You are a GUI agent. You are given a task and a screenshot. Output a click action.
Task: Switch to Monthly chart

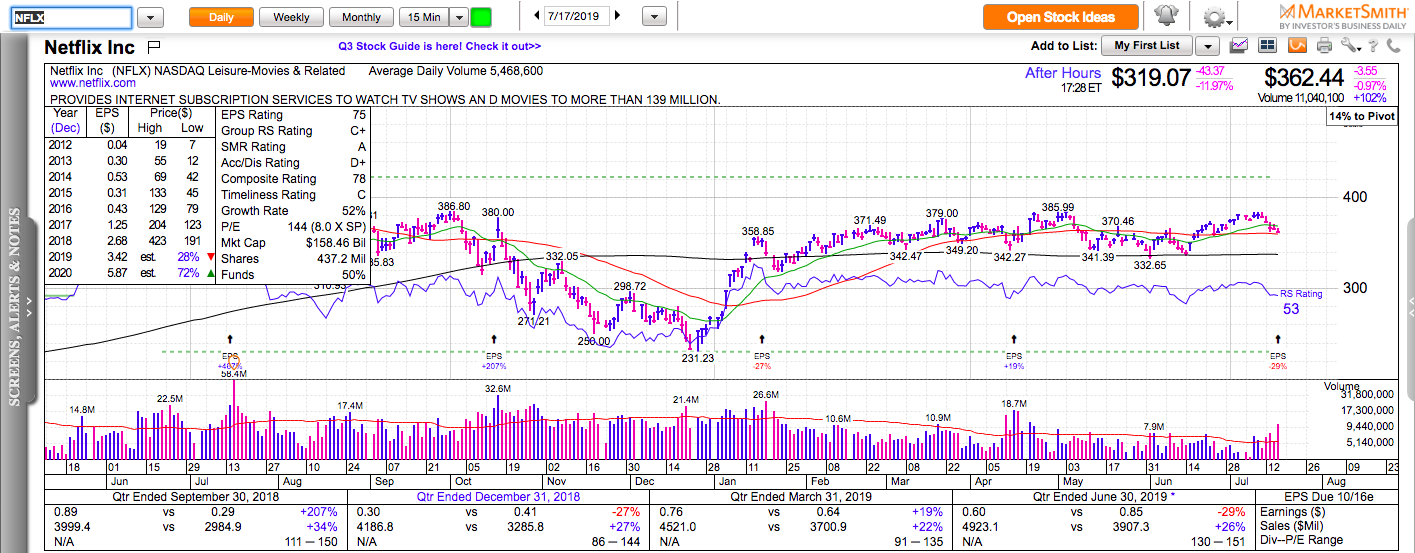coord(361,17)
